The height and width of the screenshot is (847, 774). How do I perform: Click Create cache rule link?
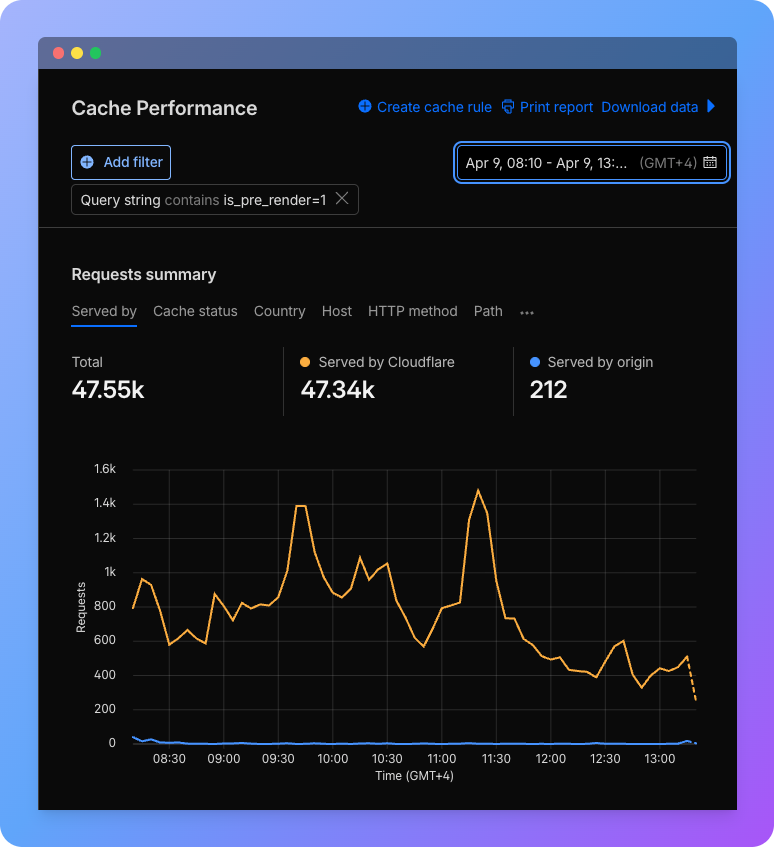425,107
